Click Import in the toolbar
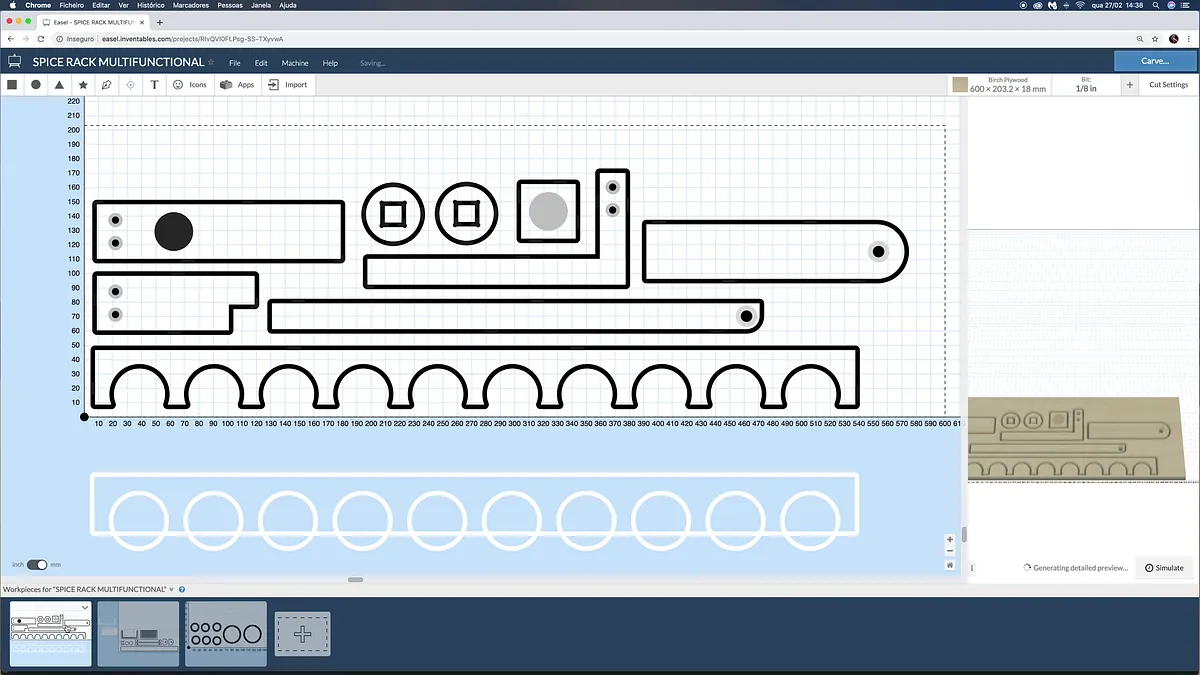Viewport: 1200px width, 675px height. click(x=287, y=85)
